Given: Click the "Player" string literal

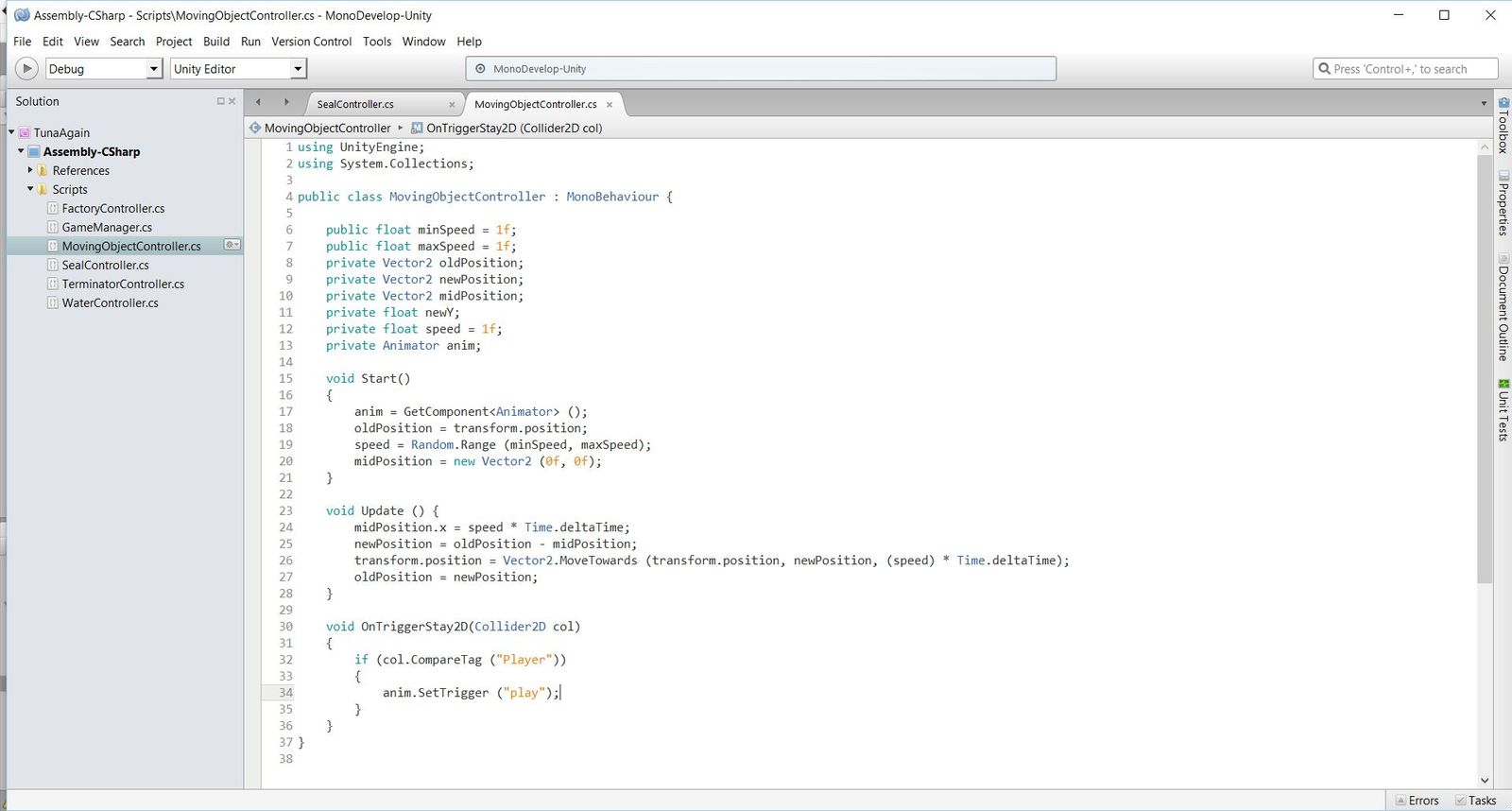Looking at the screenshot, I should point(524,660).
